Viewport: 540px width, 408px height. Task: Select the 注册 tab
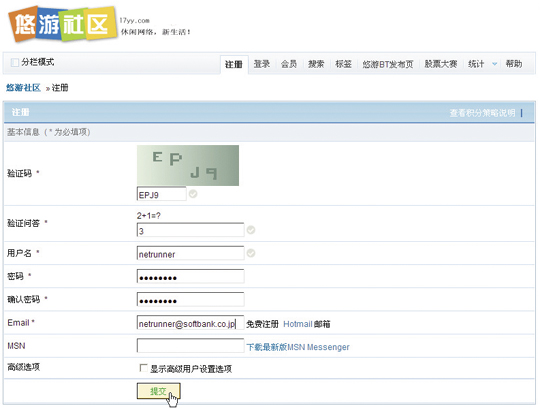pyautogui.click(x=234, y=64)
